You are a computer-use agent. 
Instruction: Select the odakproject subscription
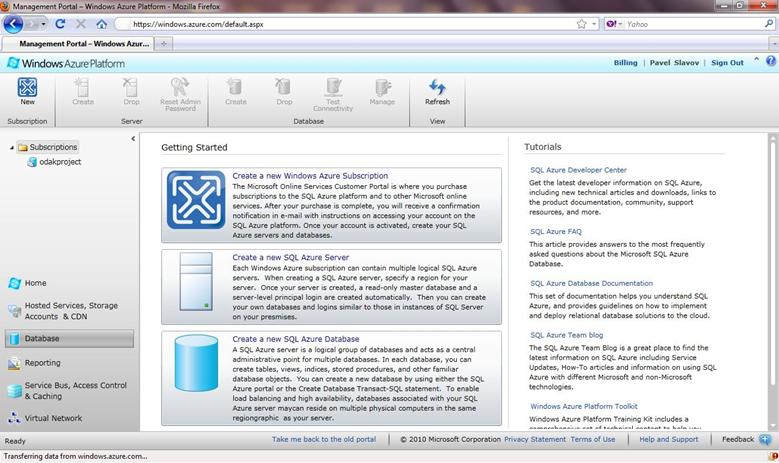(55, 162)
